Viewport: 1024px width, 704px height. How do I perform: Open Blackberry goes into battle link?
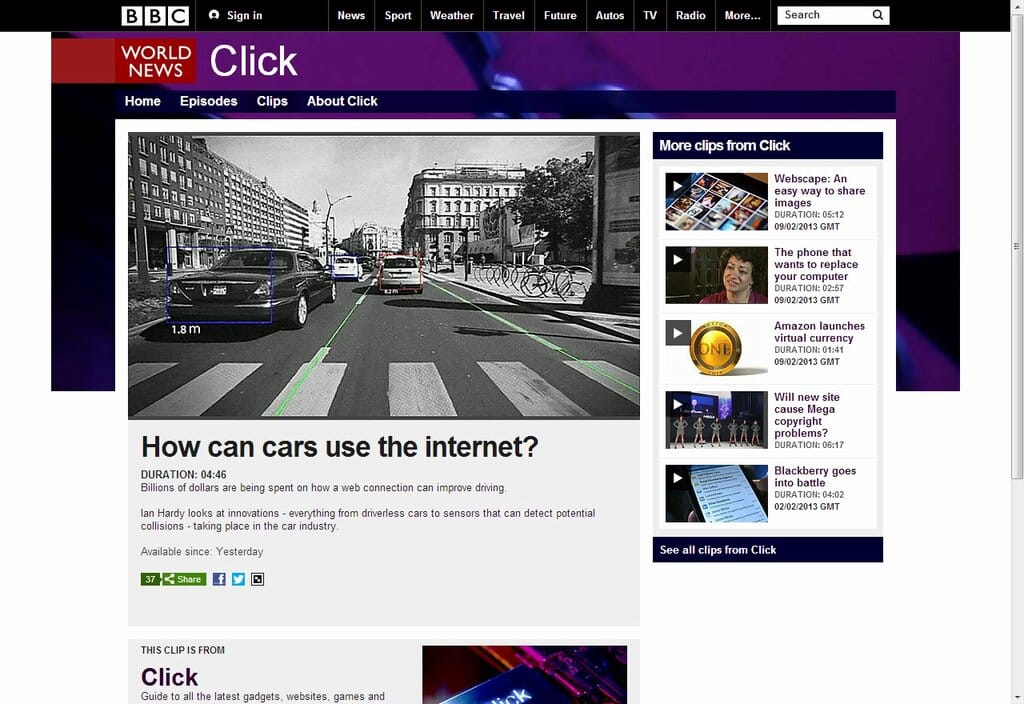click(814, 477)
